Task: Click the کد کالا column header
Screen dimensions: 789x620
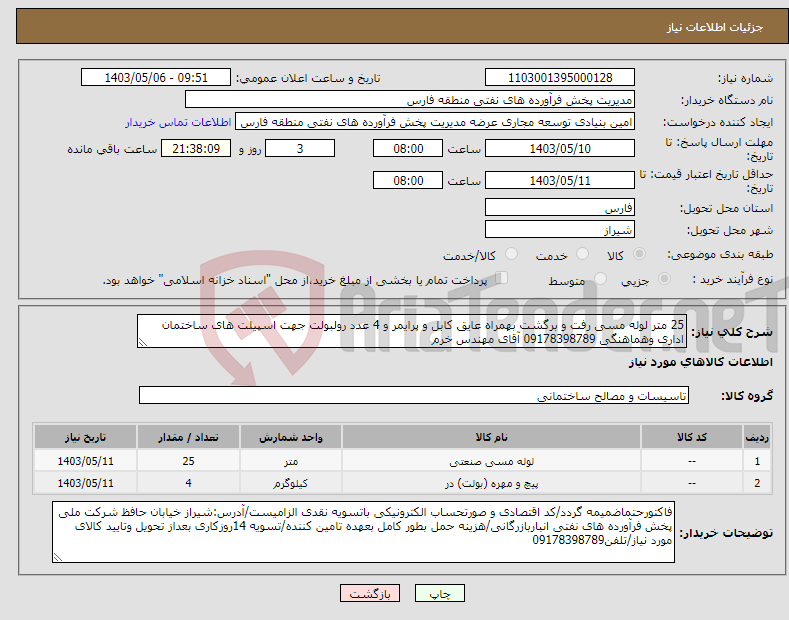Action: point(692,437)
